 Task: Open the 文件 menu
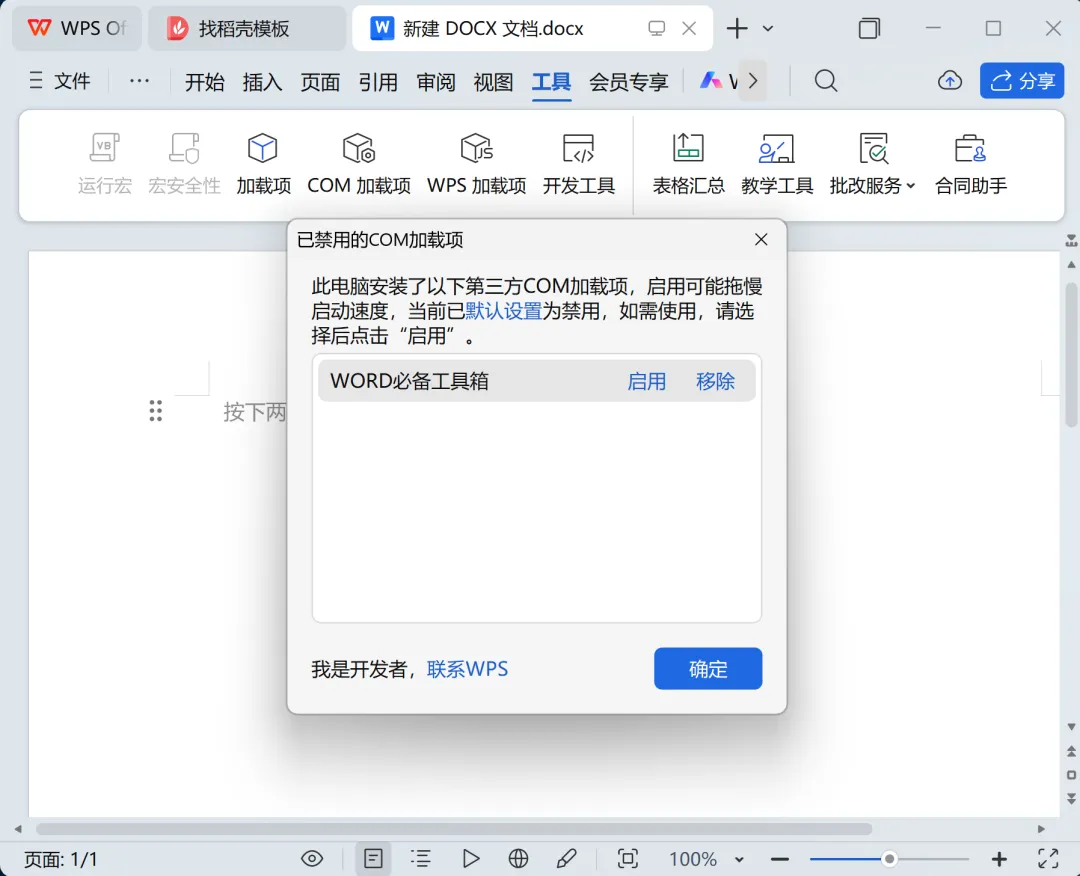[59, 81]
